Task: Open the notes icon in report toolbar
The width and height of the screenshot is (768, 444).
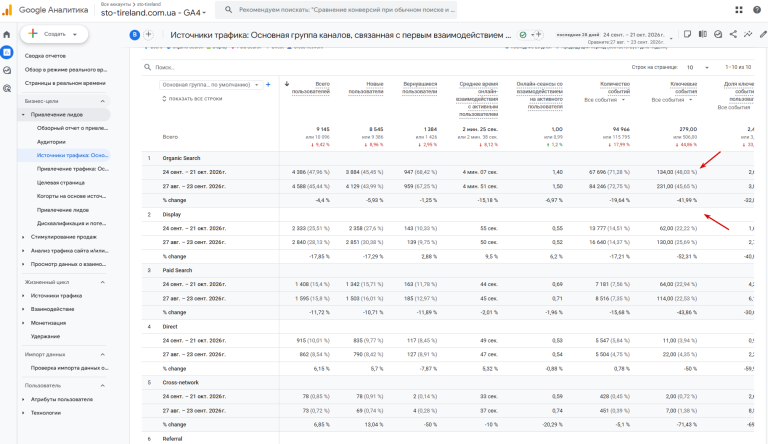Action: (688, 34)
